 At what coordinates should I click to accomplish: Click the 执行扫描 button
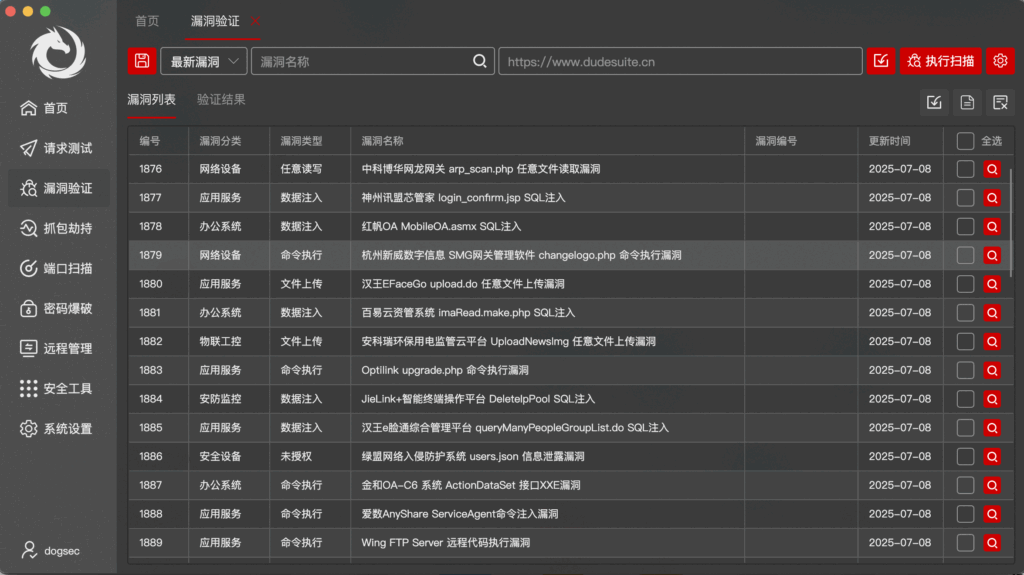tap(940, 61)
